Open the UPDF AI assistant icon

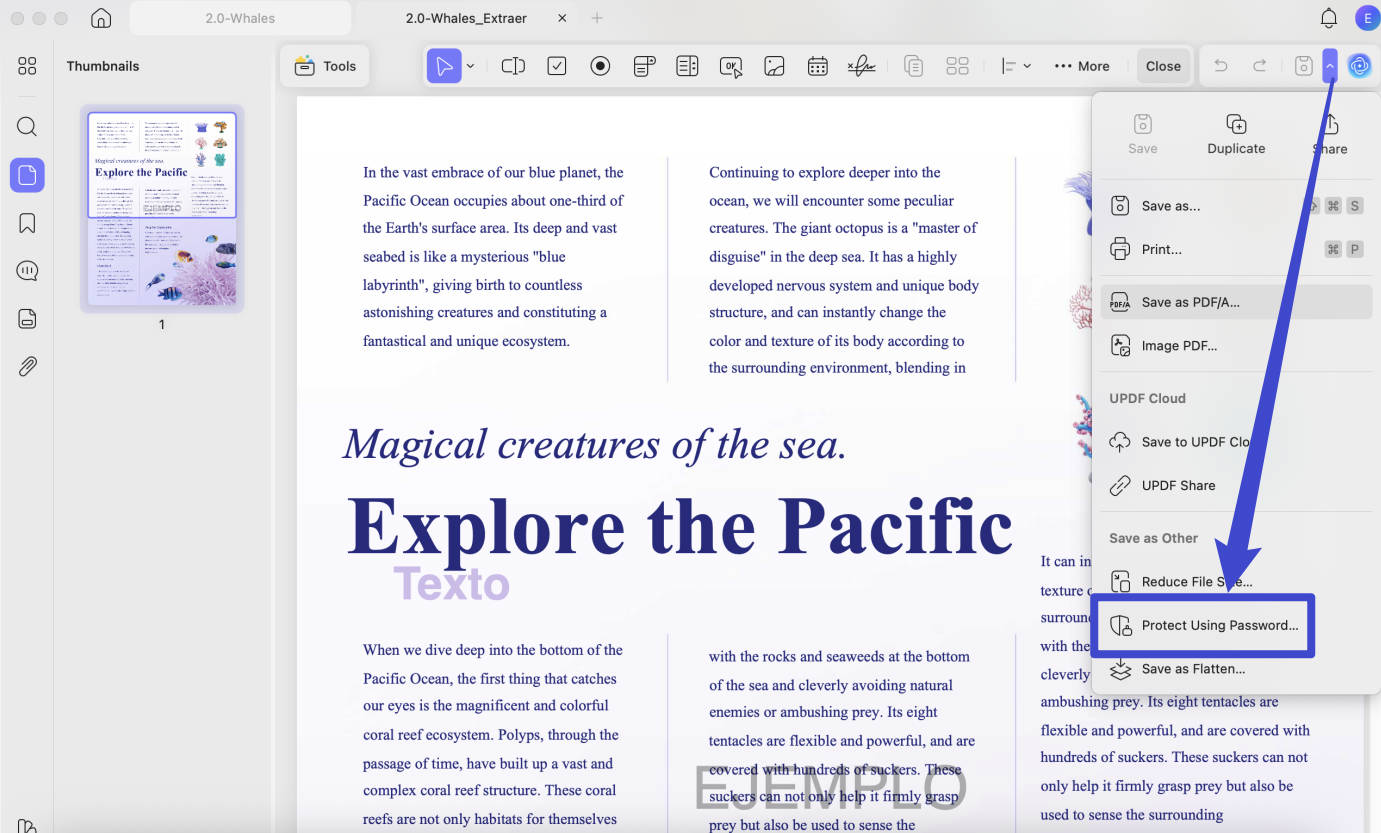coord(1359,66)
